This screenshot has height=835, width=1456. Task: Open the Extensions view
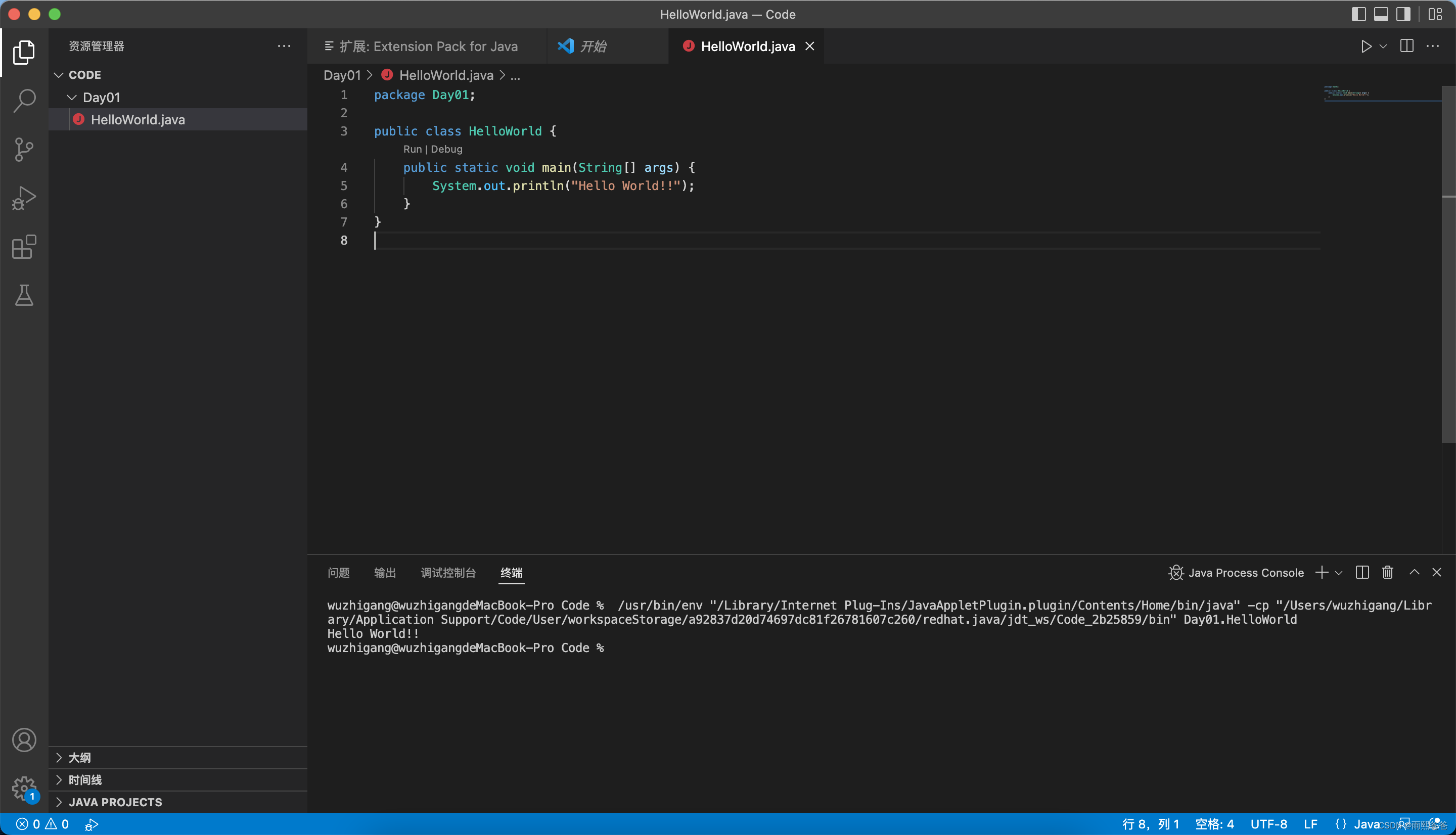tap(24, 247)
